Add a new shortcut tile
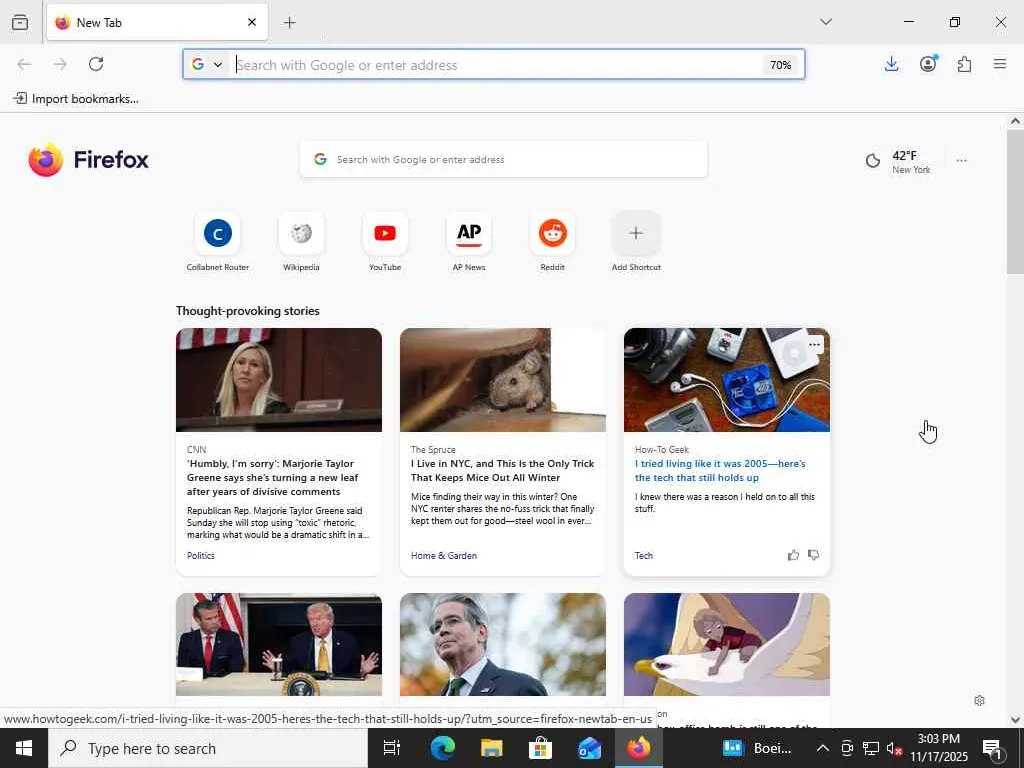Image resolution: width=1024 pixels, height=768 pixels. click(x=636, y=241)
